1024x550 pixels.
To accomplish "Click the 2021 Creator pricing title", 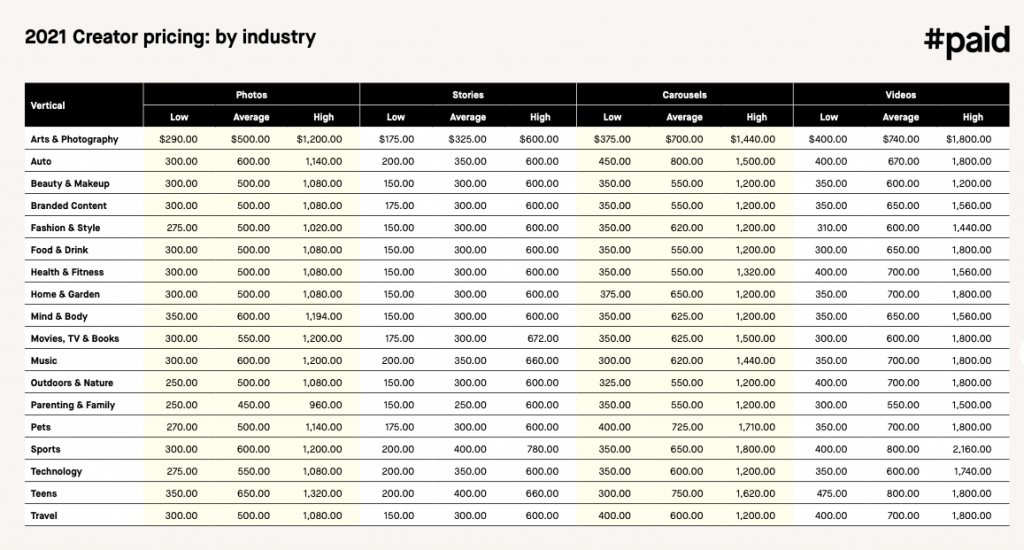I will point(170,38).
